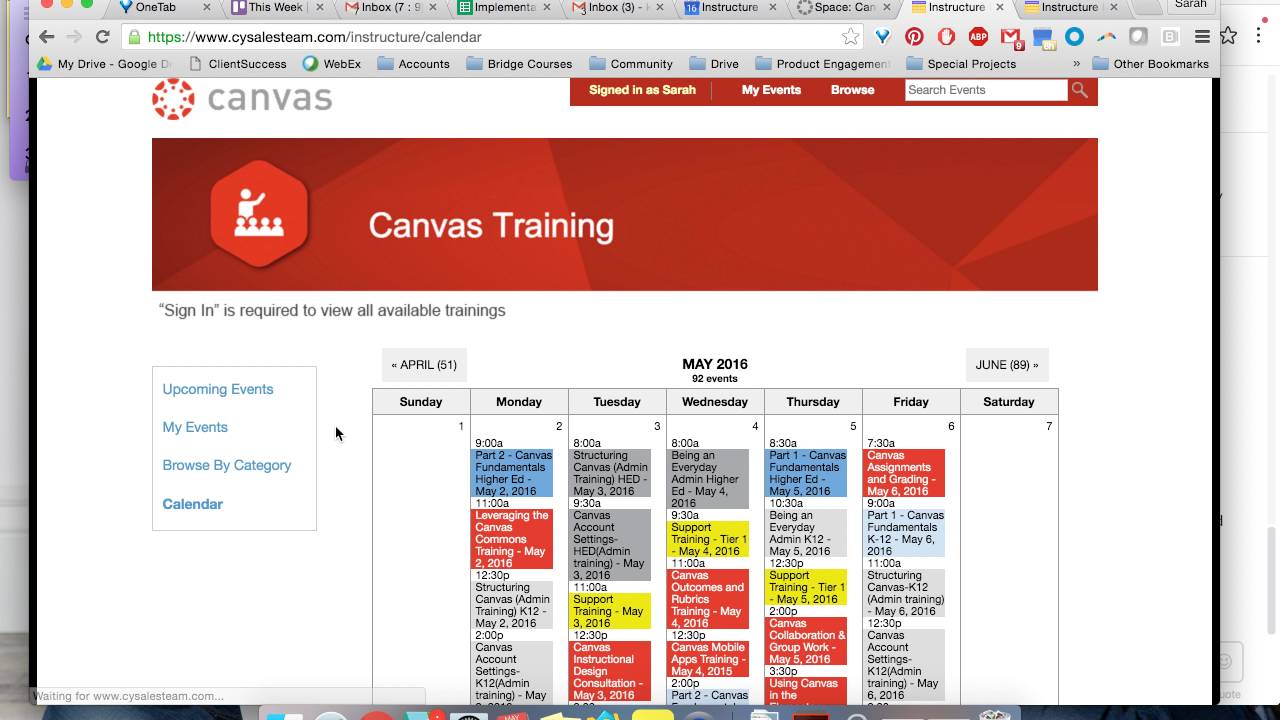Open Browse By Category in the sidebar

(x=227, y=465)
